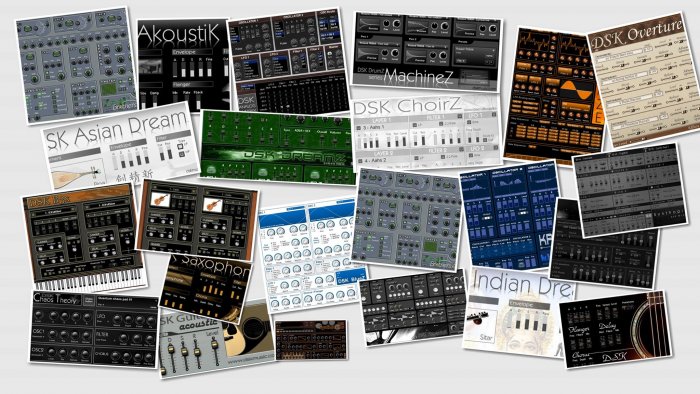Click the LAYER 2 header in DSK ChoirZ

pos(383,153)
